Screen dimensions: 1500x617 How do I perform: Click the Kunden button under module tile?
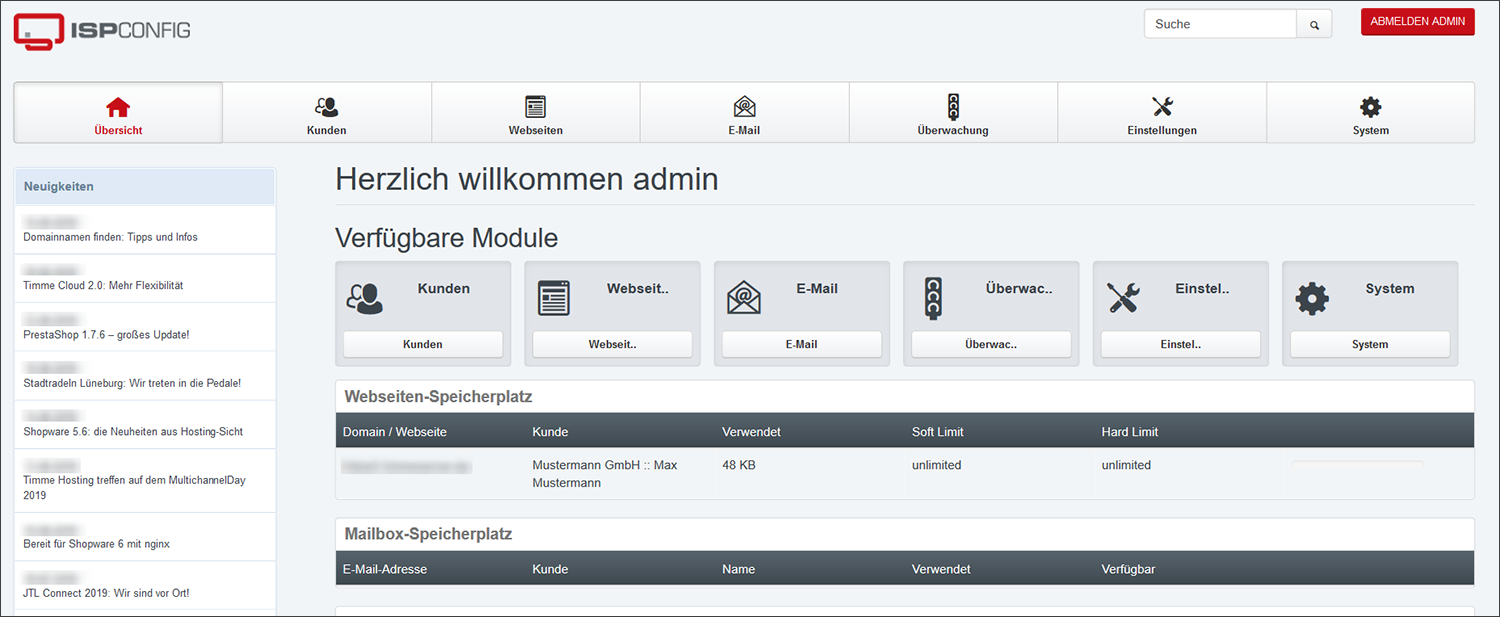(422, 344)
